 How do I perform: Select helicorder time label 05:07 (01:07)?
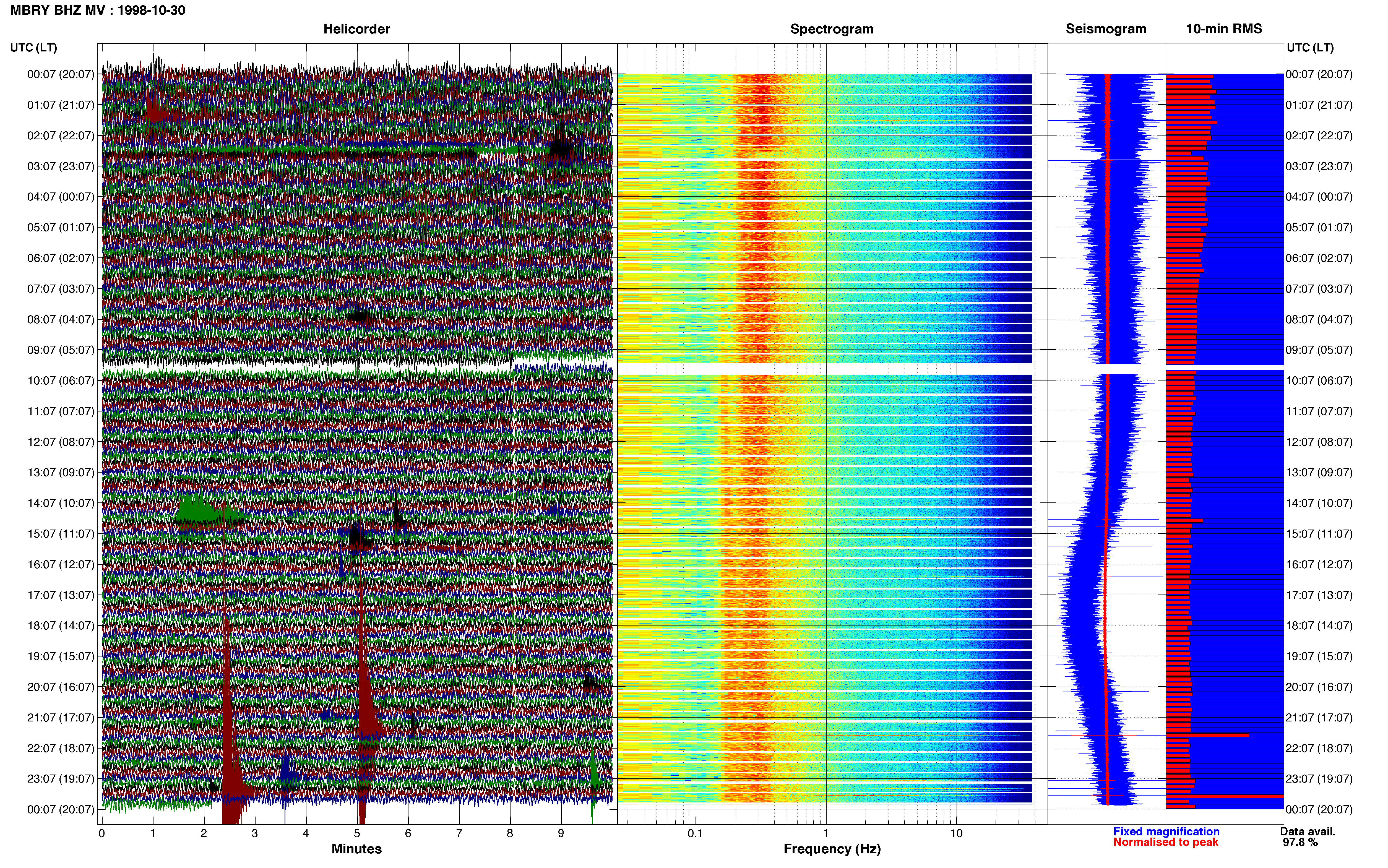pyautogui.click(x=61, y=227)
